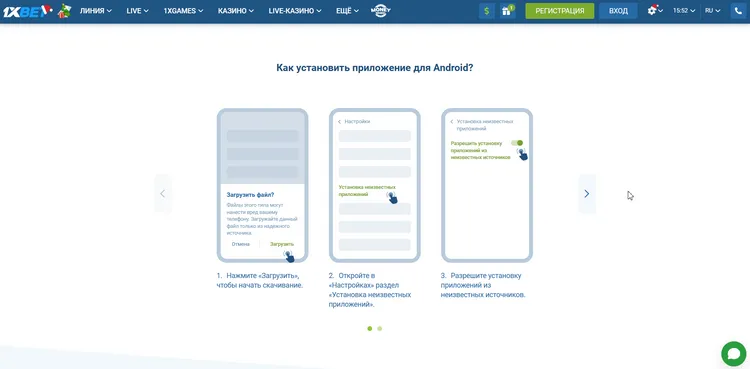Open the holiday gift promo icon
Screen dimensions: 750x369
[x=64, y=11]
